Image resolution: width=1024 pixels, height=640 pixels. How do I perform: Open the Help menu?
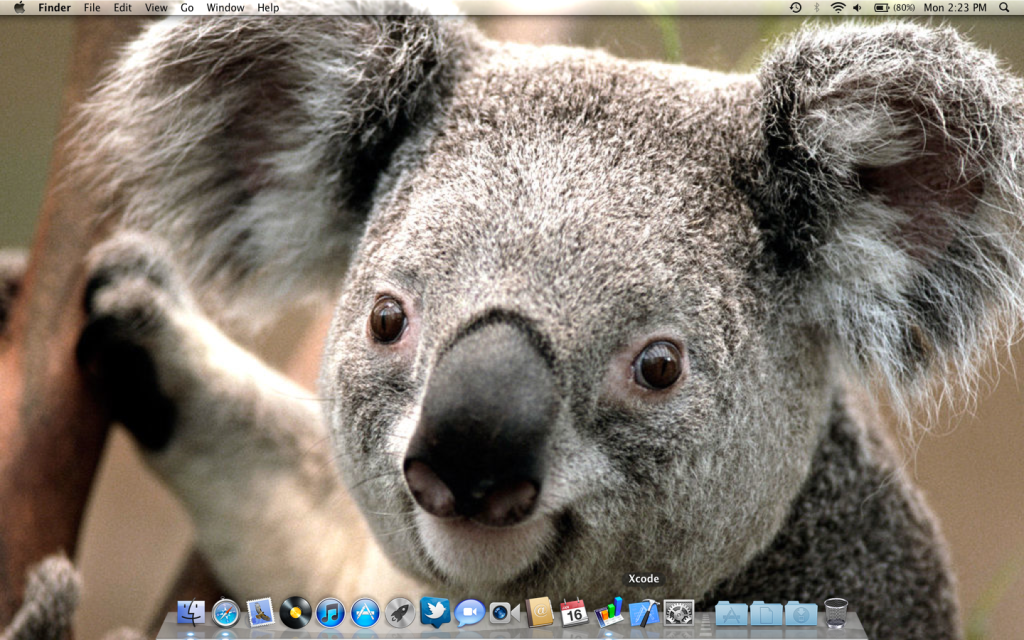pyautogui.click(x=268, y=7)
